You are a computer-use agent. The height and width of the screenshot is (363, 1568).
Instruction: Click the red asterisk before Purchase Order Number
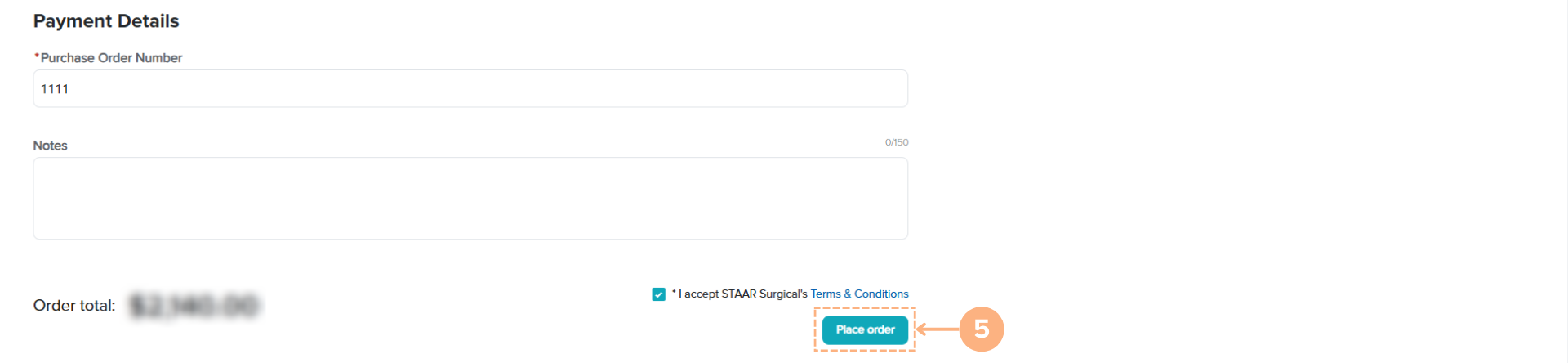tap(37, 56)
